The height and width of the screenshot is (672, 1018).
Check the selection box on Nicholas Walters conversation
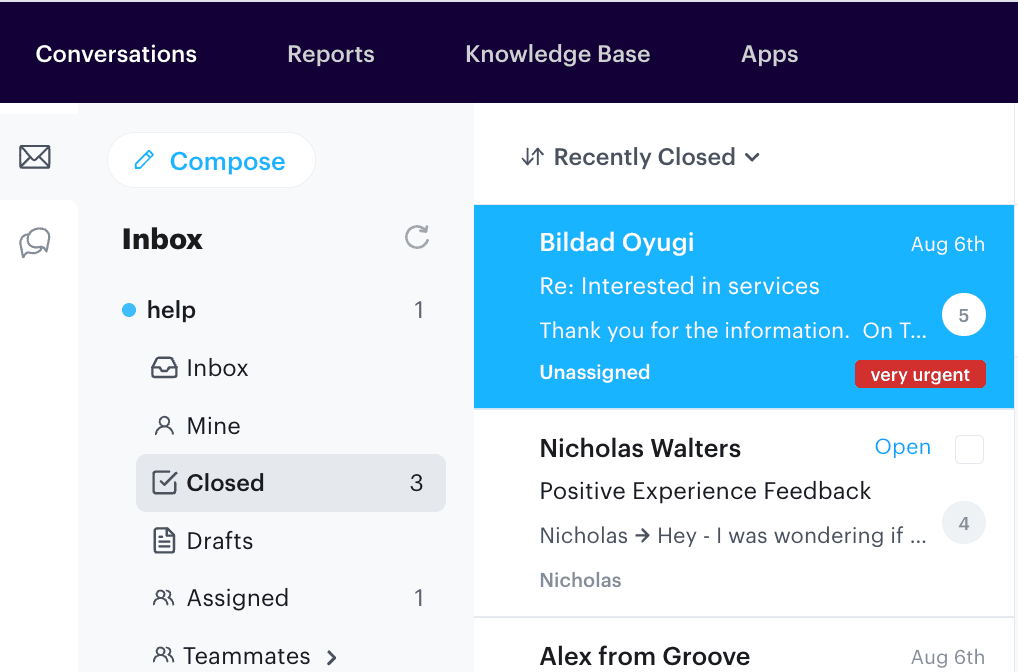pyautogui.click(x=968, y=450)
